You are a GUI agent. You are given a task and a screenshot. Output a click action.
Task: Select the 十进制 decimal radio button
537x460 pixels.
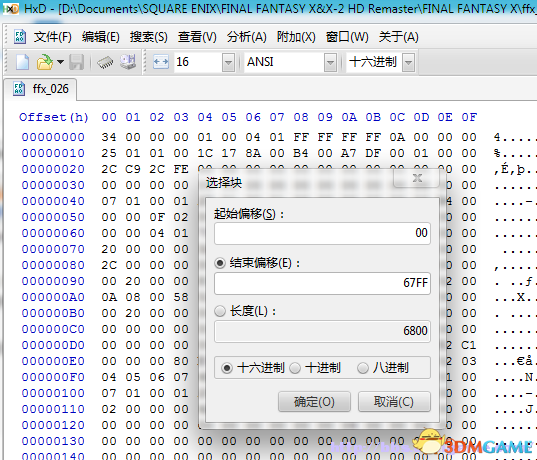point(295,368)
